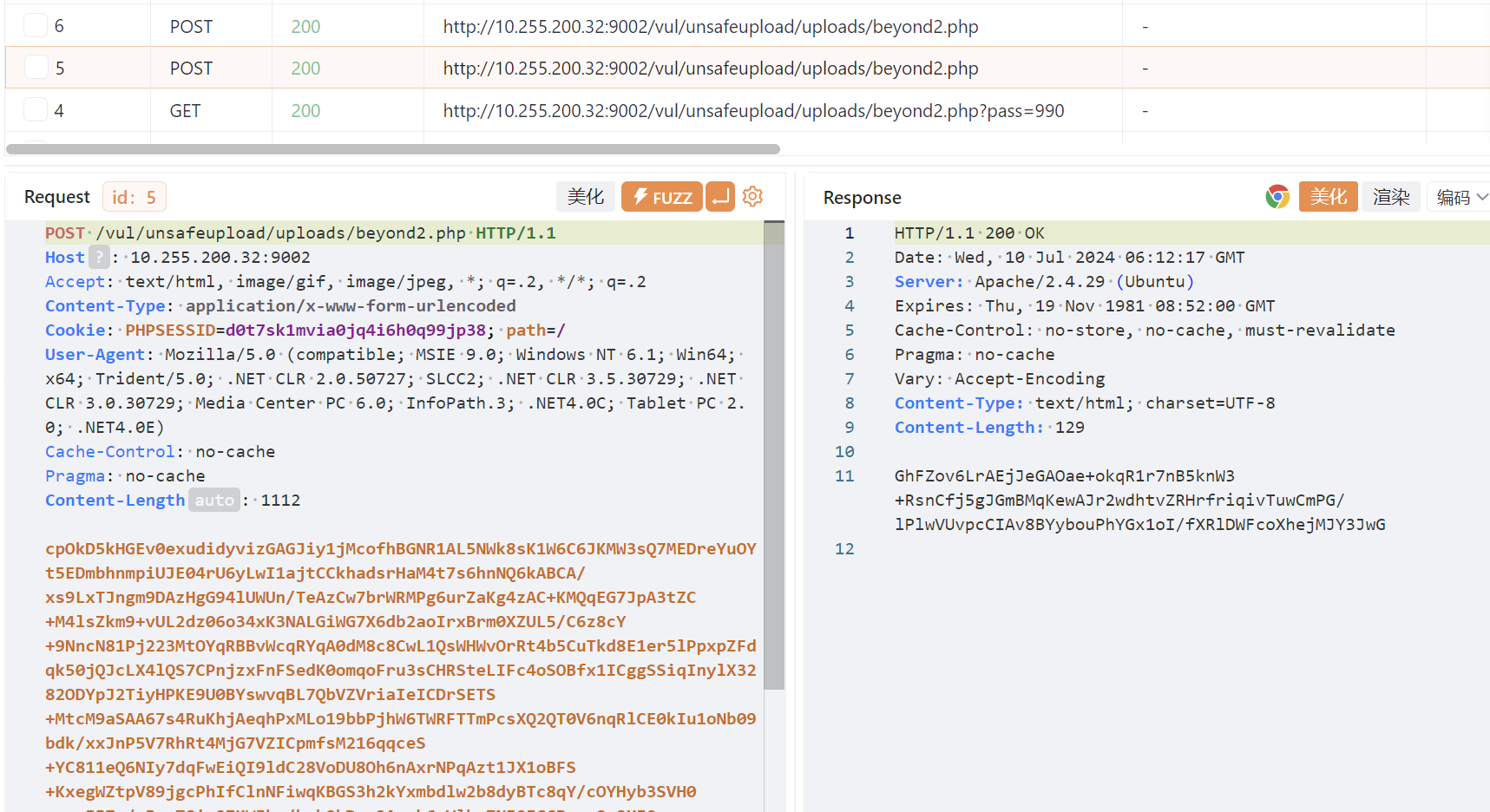The width and height of the screenshot is (1490, 812).
Task: Toggle the Content-Length auto tag
Action: tap(214, 500)
